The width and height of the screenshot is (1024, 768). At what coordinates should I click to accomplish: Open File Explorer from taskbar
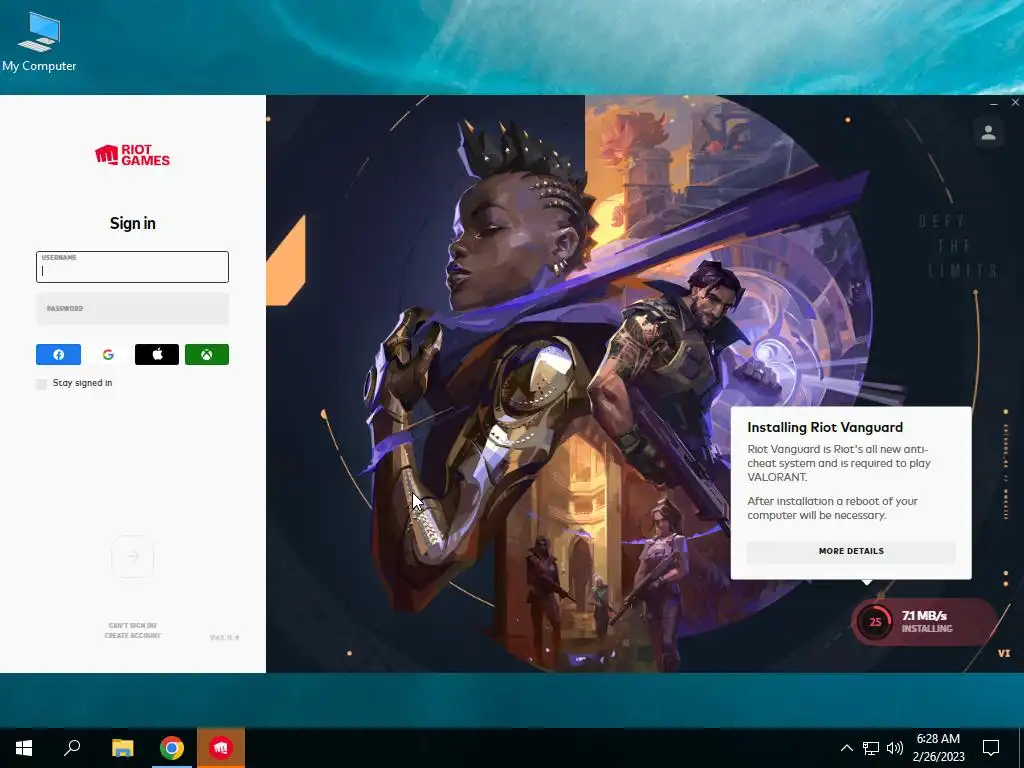[x=122, y=748]
